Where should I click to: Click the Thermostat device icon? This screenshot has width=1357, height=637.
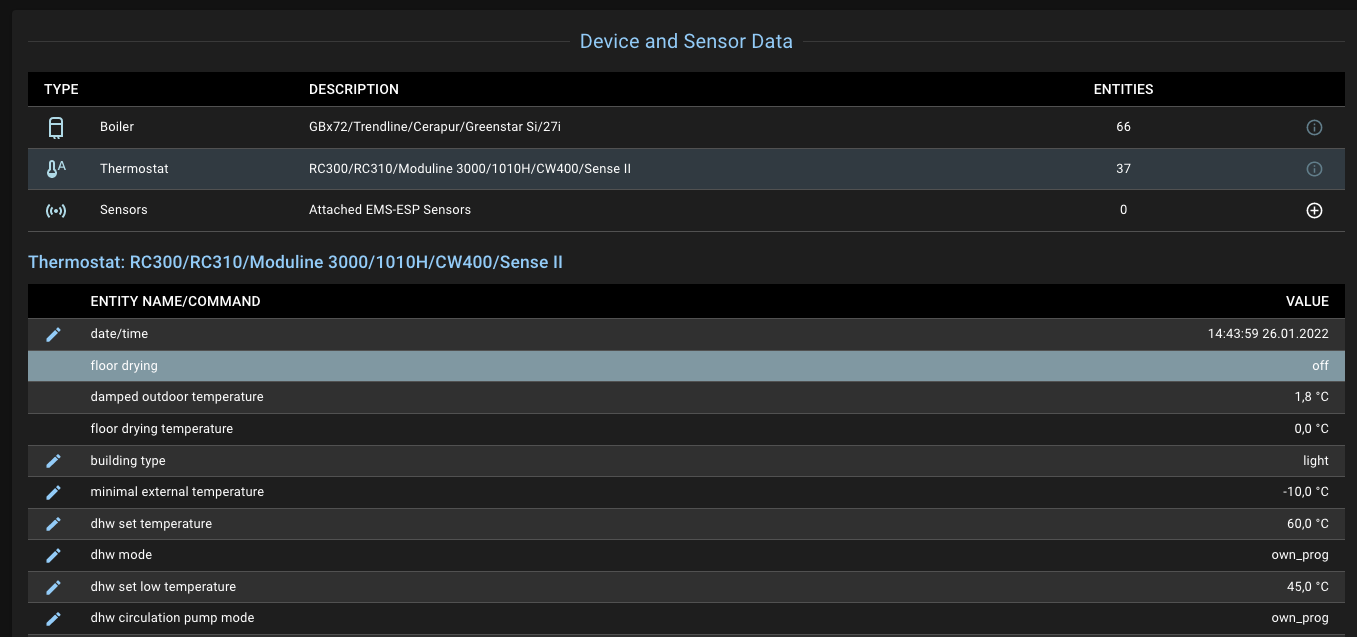tap(56, 168)
